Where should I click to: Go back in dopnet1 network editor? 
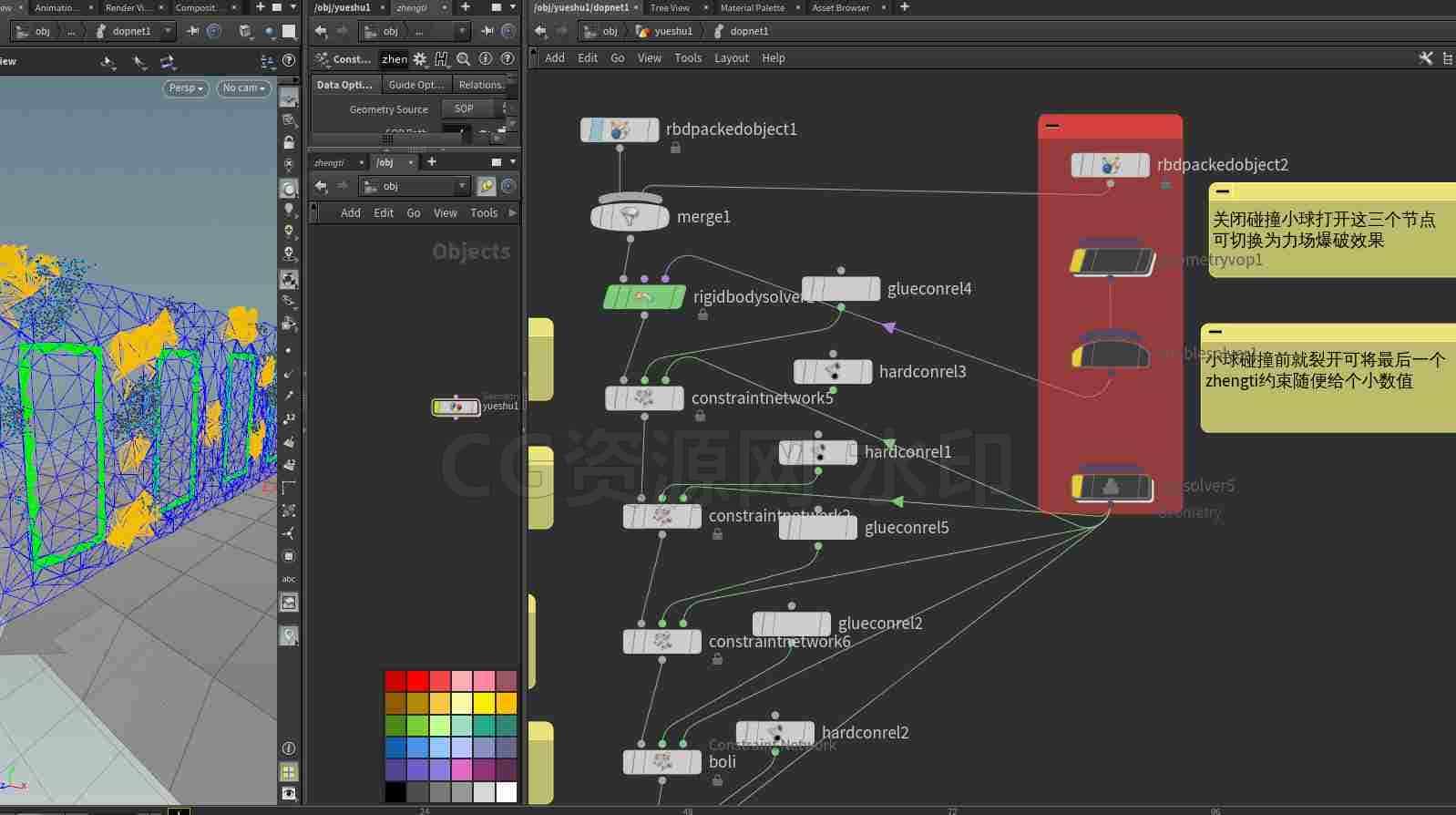pyautogui.click(x=540, y=31)
